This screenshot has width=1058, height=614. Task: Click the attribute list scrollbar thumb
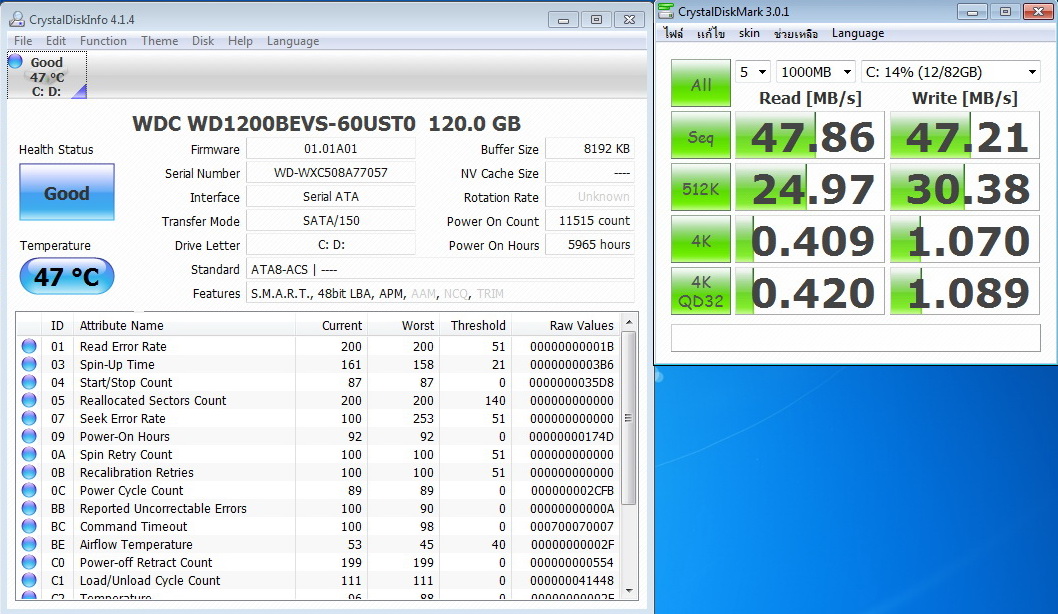click(x=629, y=418)
